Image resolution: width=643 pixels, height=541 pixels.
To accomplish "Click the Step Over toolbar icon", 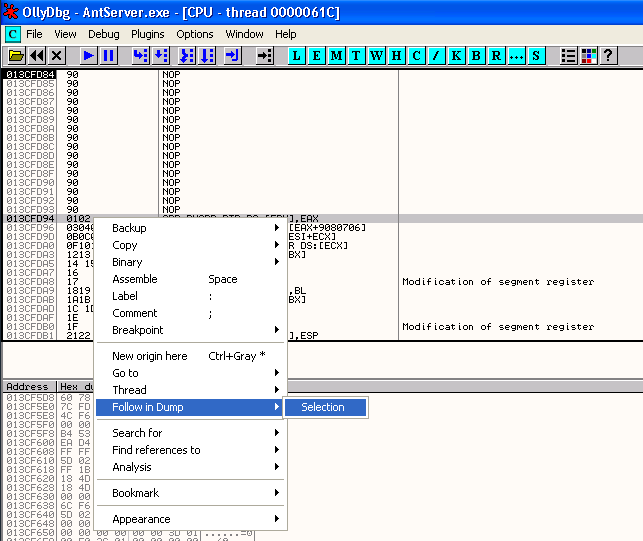I will (161, 56).
